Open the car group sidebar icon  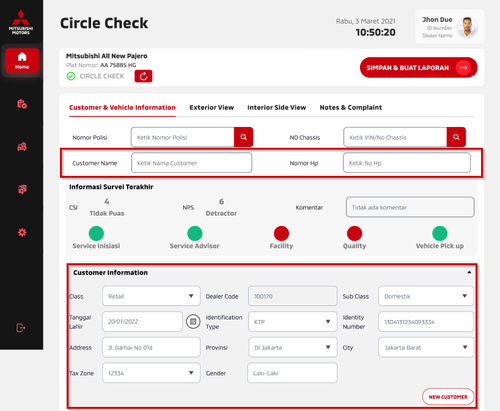(x=22, y=147)
